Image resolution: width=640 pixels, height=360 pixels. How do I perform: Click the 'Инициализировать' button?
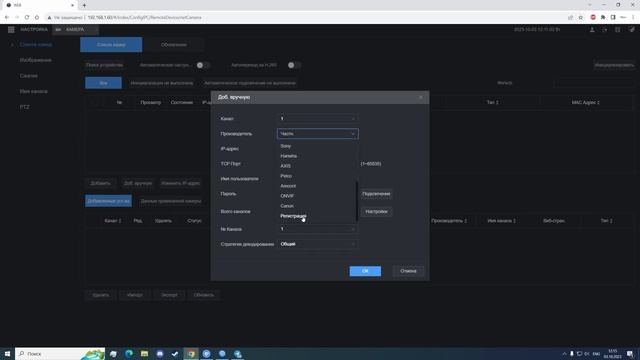coord(614,65)
